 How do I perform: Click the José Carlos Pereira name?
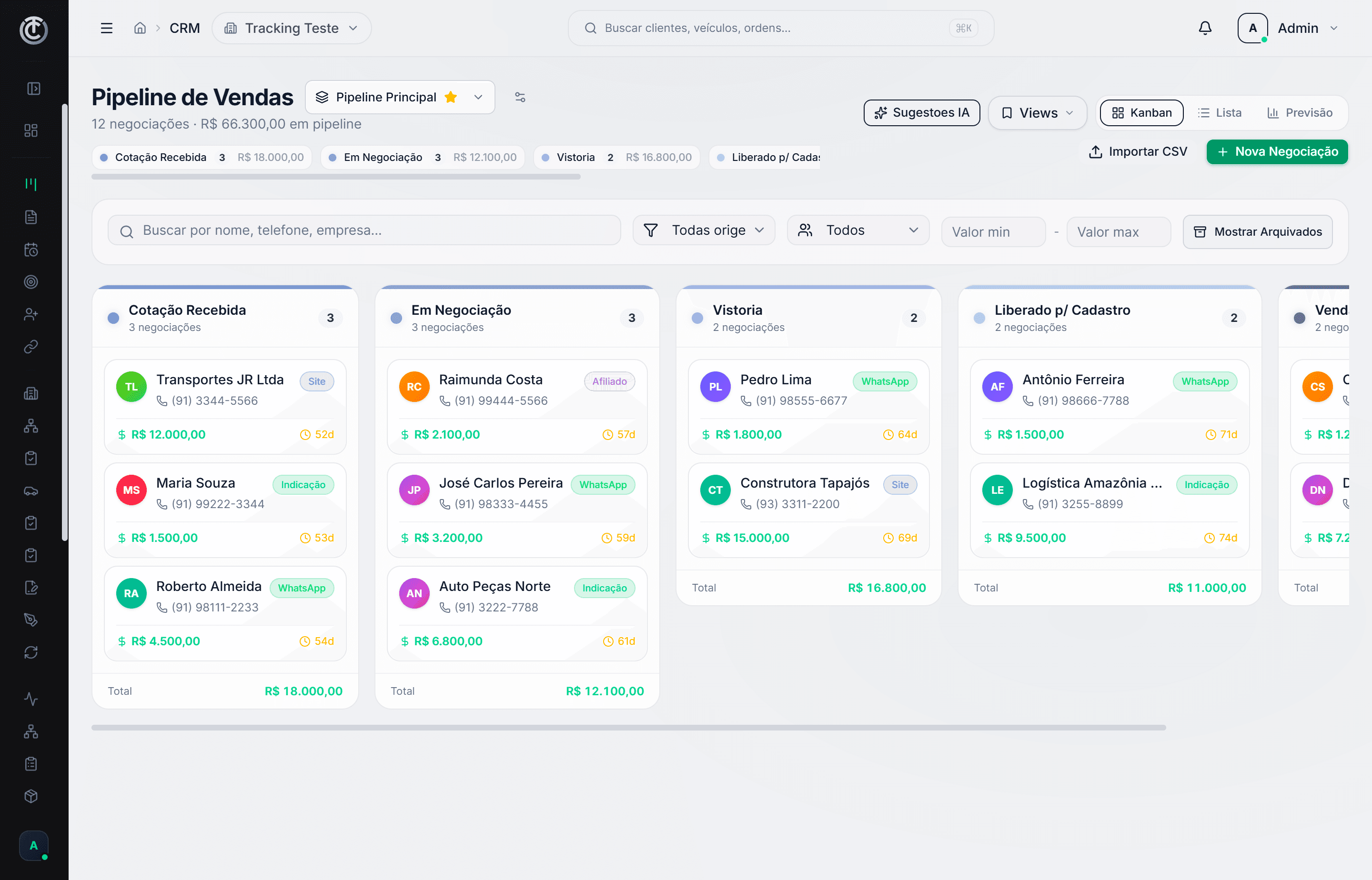click(501, 483)
